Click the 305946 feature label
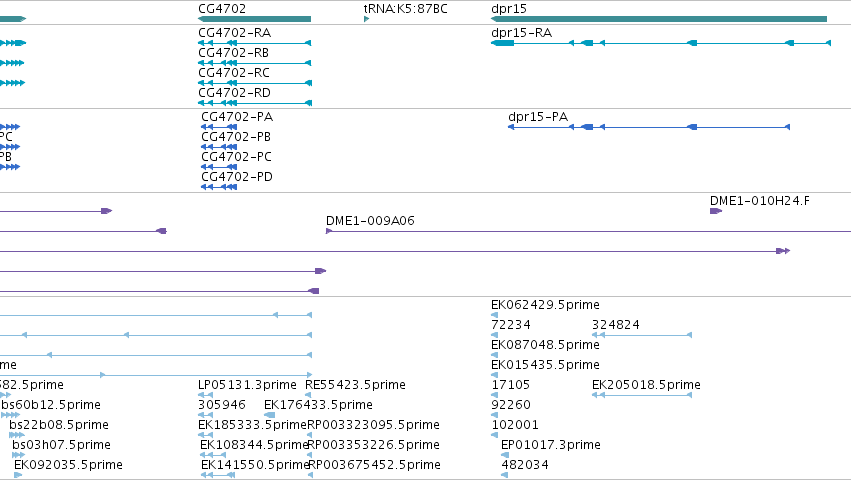Screen dimensions: 851x480 coord(222,405)
